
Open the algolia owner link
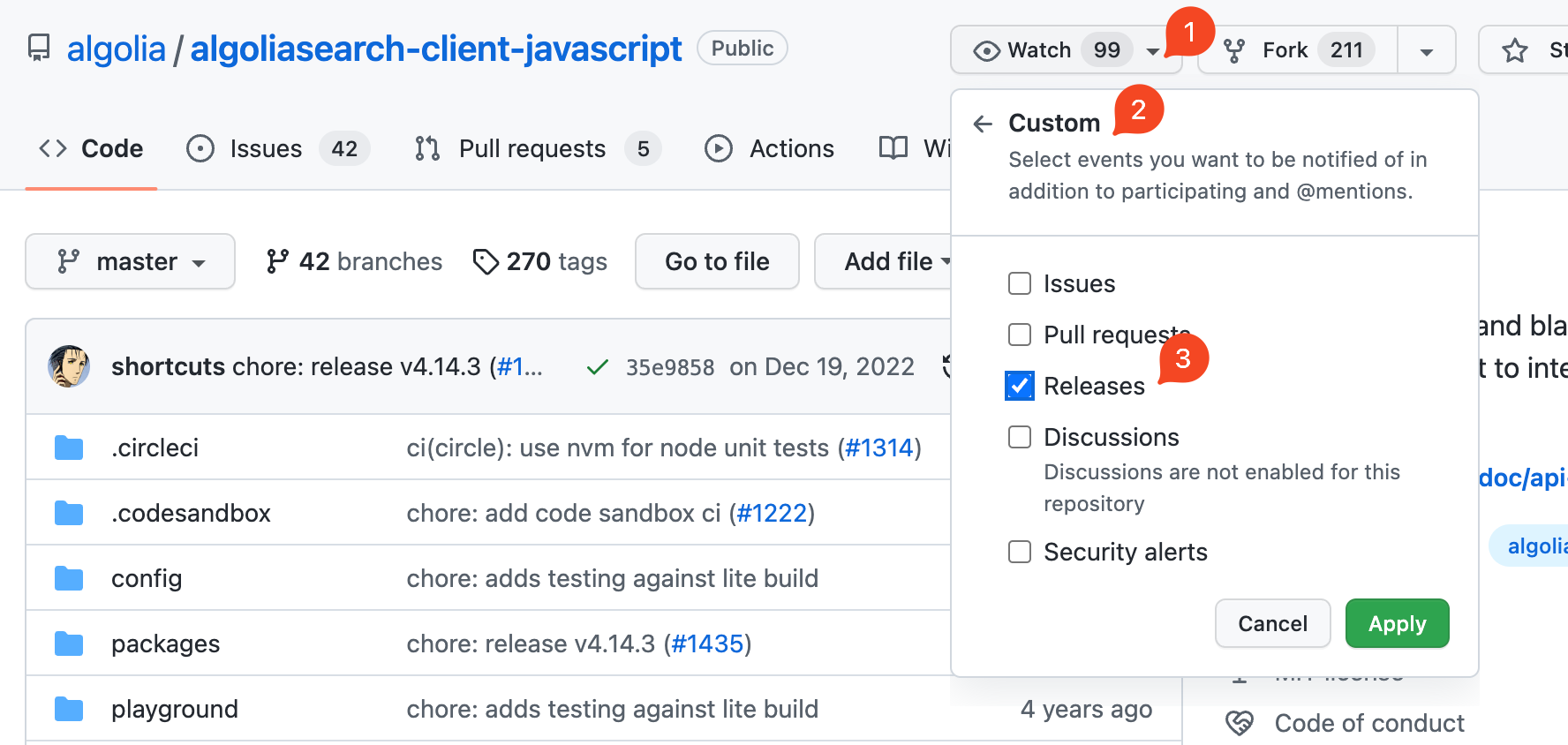coord(116,49)
